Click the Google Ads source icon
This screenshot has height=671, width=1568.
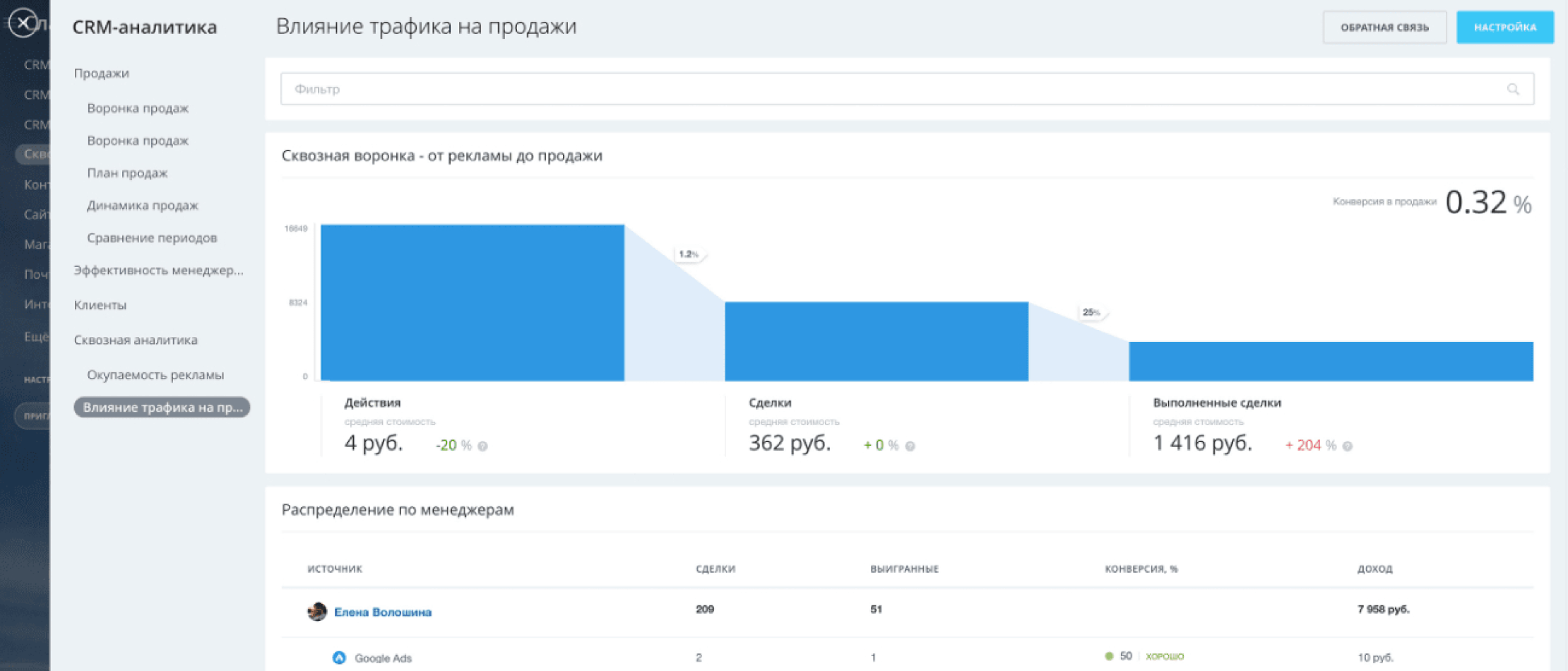click(x=339, y=658)
